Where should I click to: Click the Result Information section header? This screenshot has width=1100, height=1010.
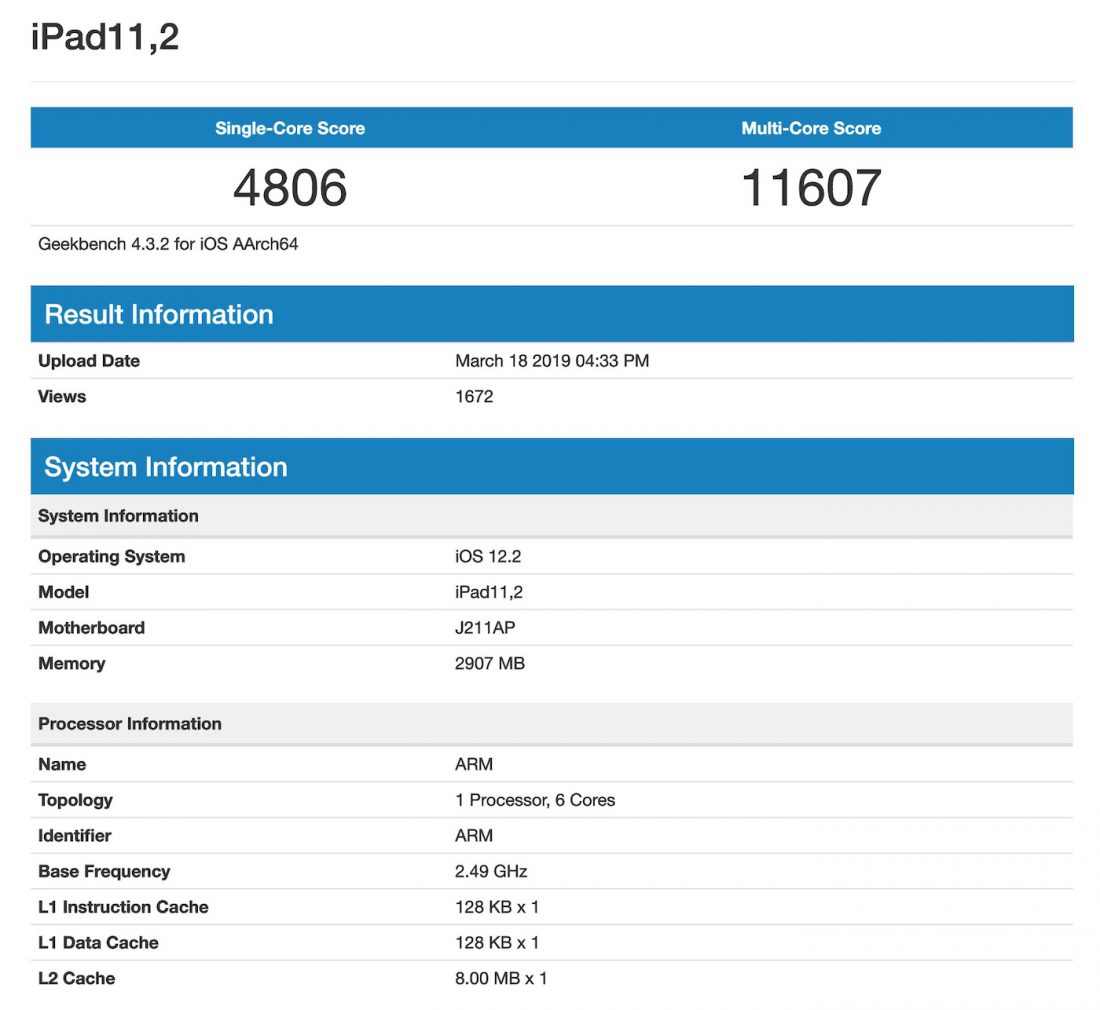click(x=158, y=314)
